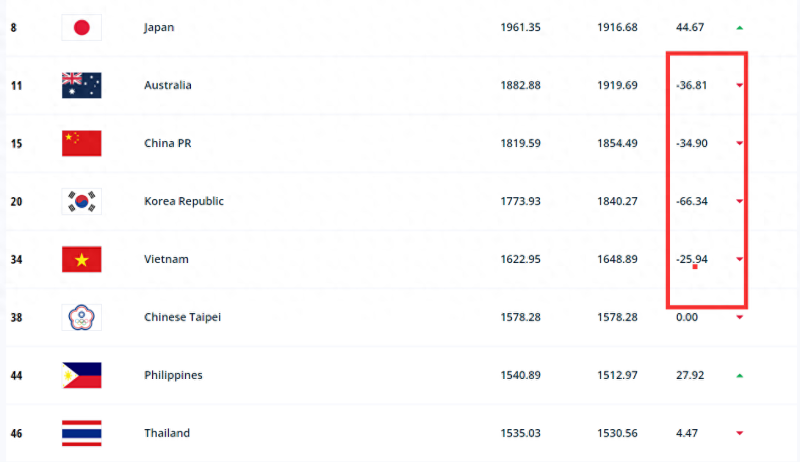Click the Thailand flag icon
Viewport: 800px width, 462px height.
pyautogui.click(x=81, y=433)
